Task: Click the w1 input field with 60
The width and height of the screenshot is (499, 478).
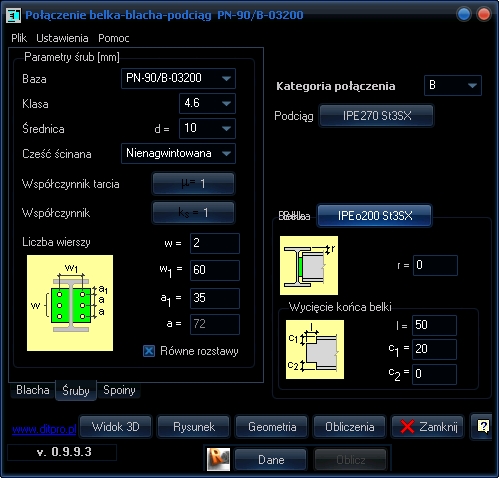Action: coord(215,270)
